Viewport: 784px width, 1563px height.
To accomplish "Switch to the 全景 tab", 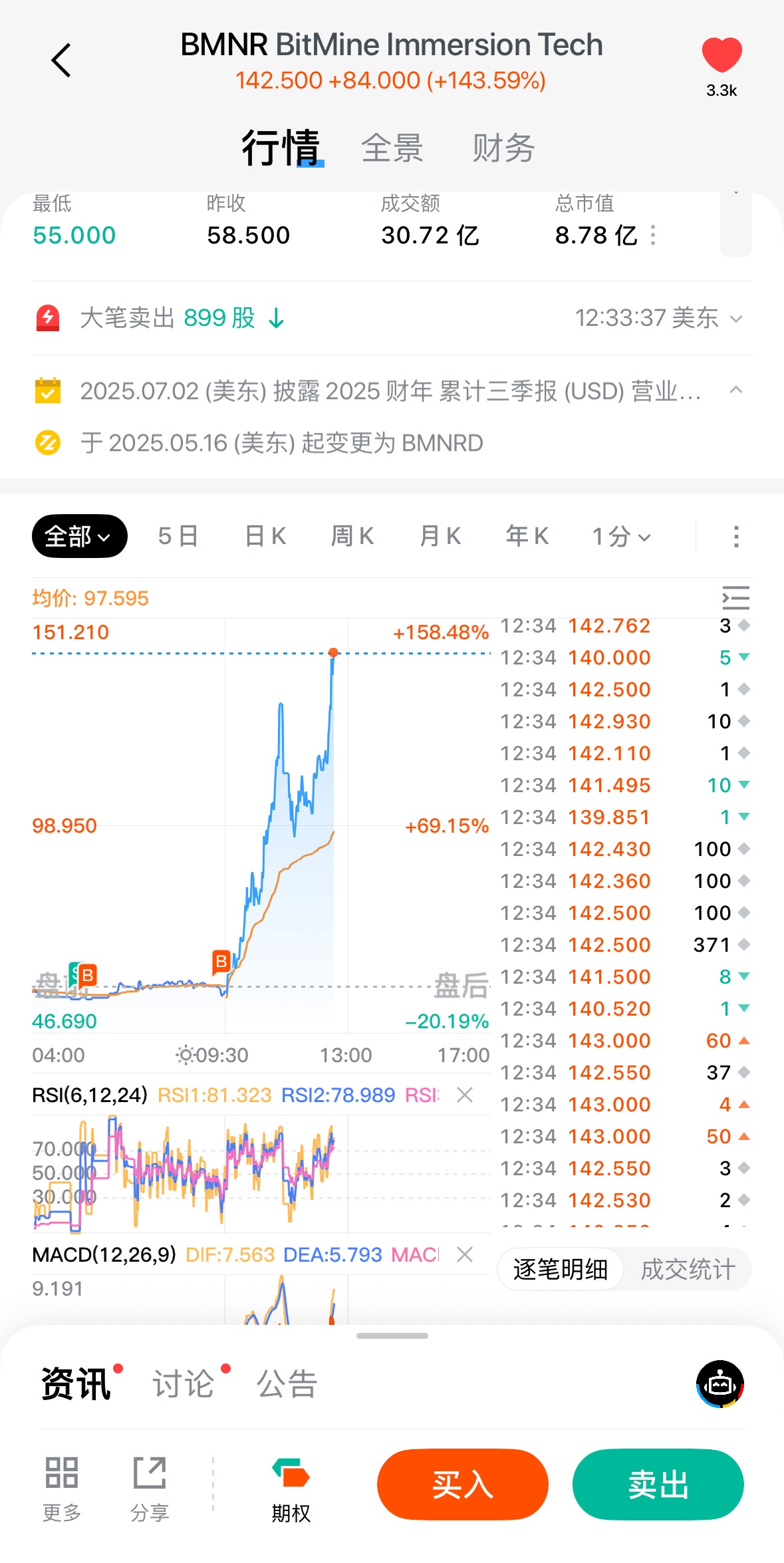I will click(x=392, y=148).
